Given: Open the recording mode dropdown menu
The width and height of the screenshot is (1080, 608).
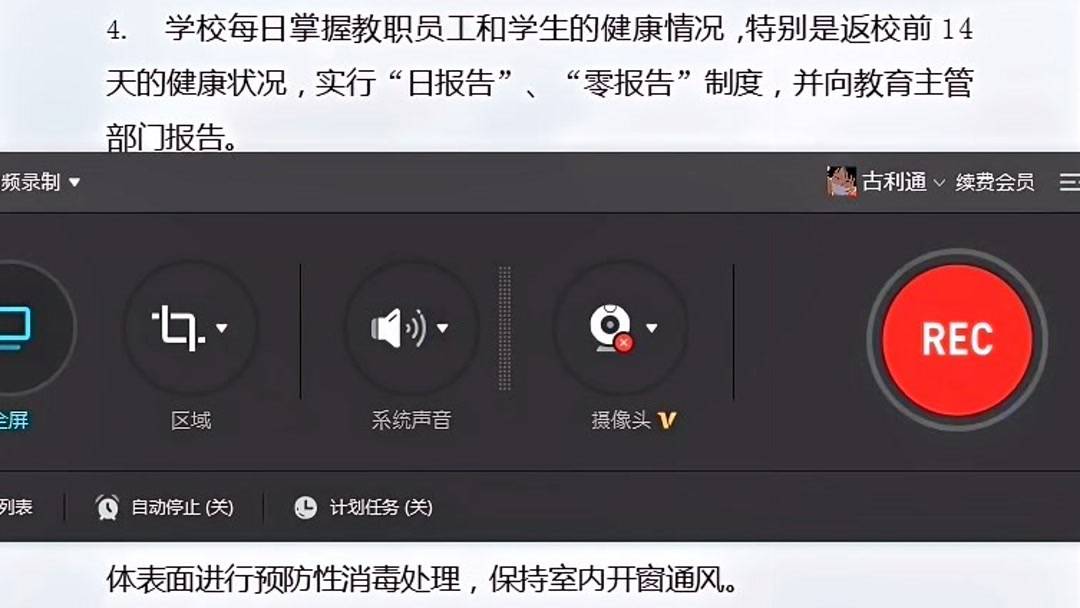Looking at the screenshot, I should 40,182.
